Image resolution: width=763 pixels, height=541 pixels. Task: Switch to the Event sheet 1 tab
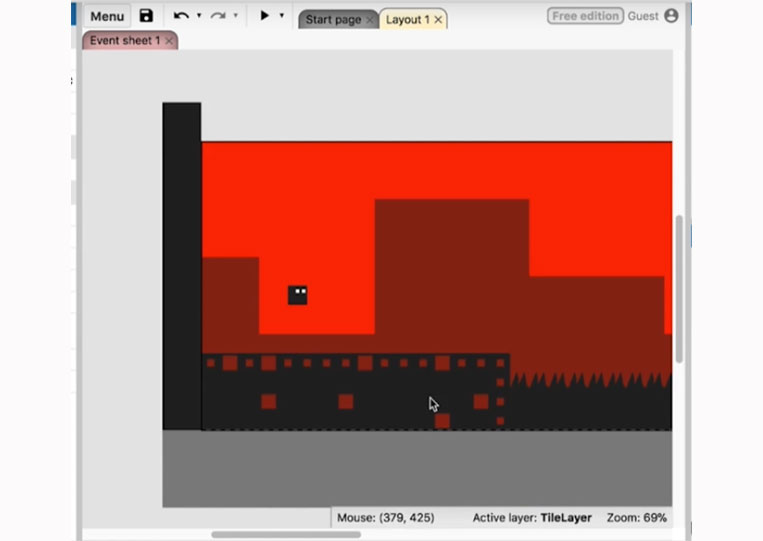[x=125, y=40]
